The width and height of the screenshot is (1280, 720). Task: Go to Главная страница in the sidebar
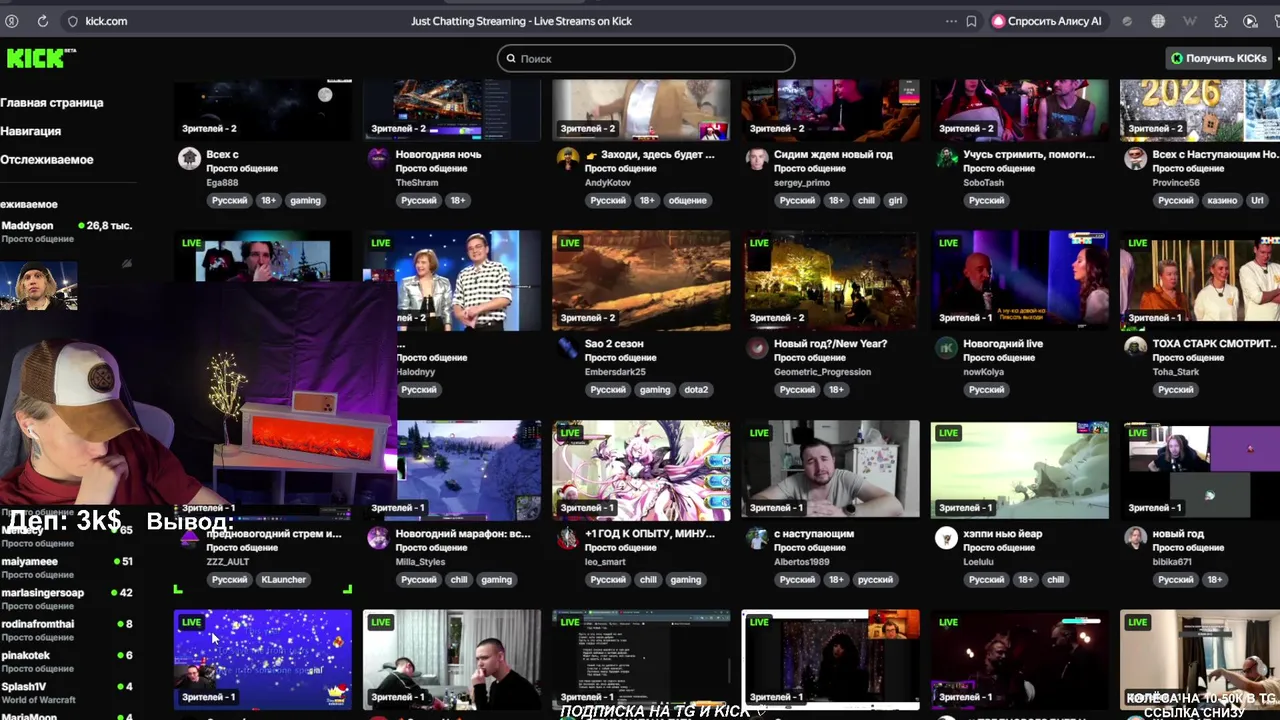click(52, 102)
